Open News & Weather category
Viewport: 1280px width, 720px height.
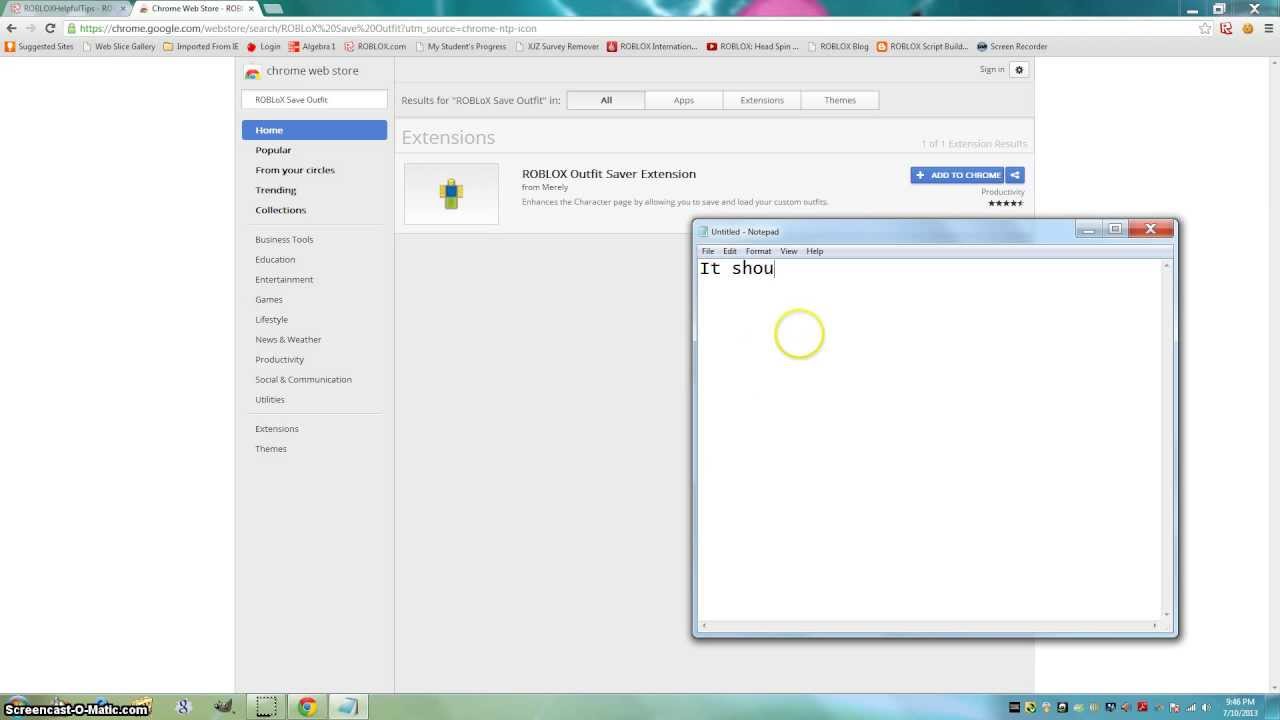288,340
